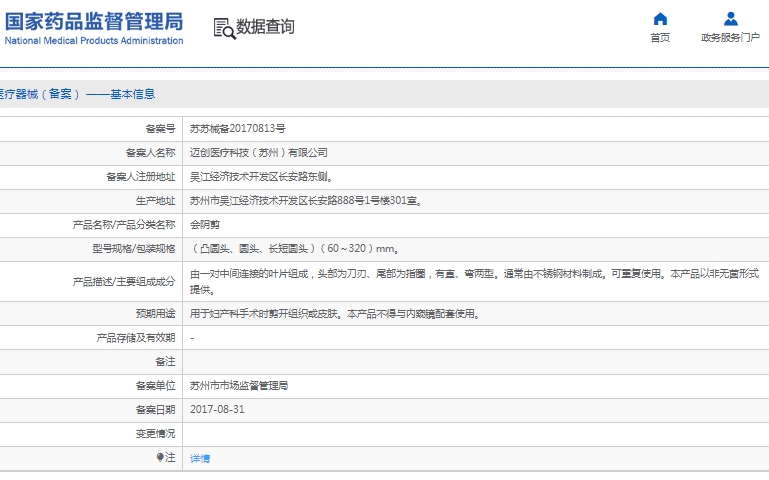Viewport: 769px width, 480px height.
Task: Select the 备案号 label cell
Action: coord(160,128)
